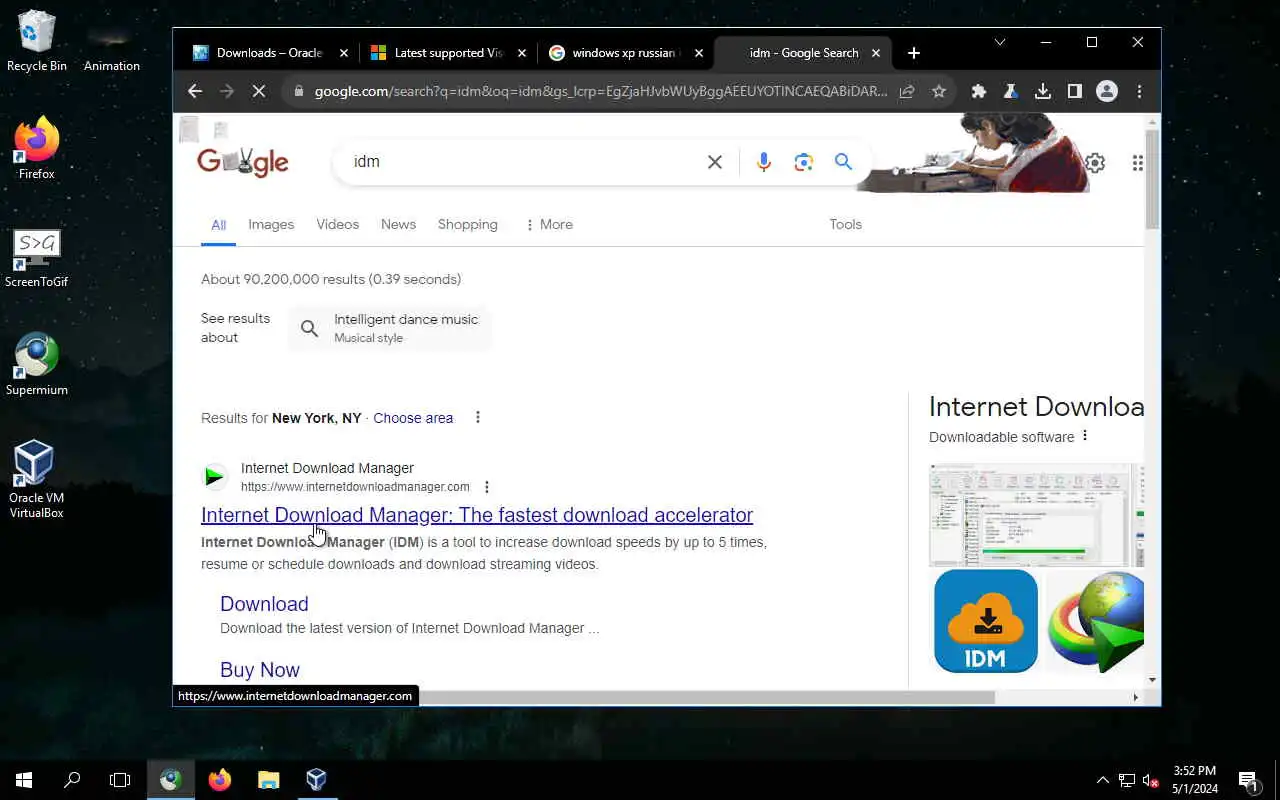This screenshot has width=1280, height=800.
Task: Click Choose area link
Action: click(413, 418)
